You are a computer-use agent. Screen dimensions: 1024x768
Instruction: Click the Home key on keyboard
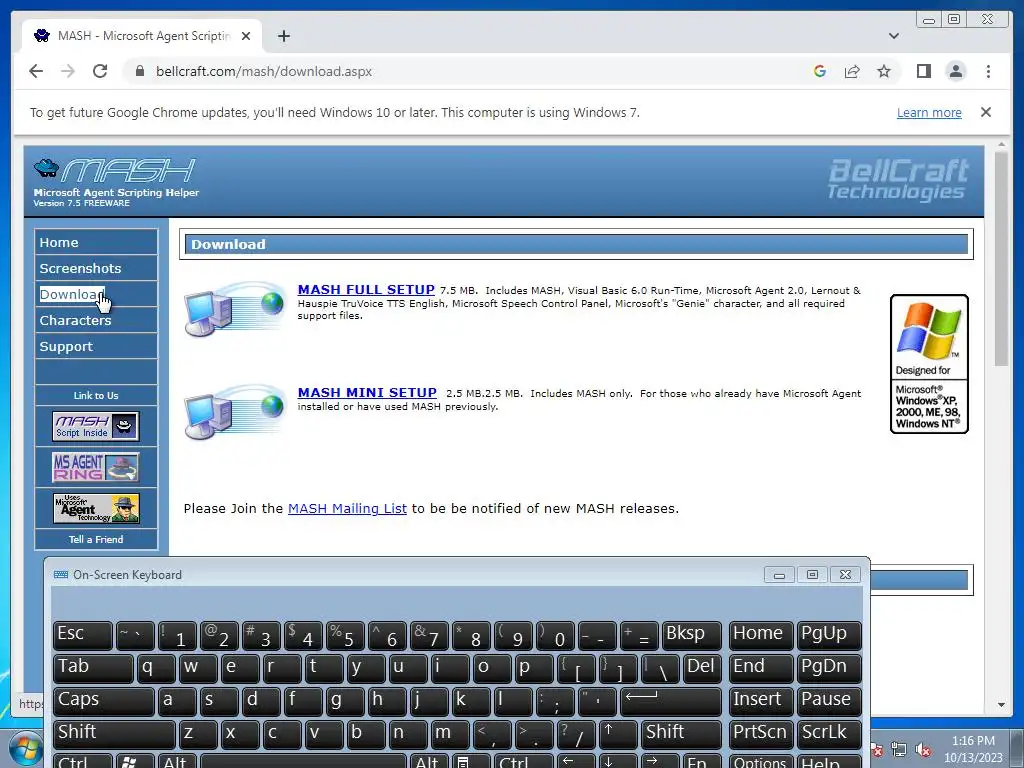click(761, 635)
